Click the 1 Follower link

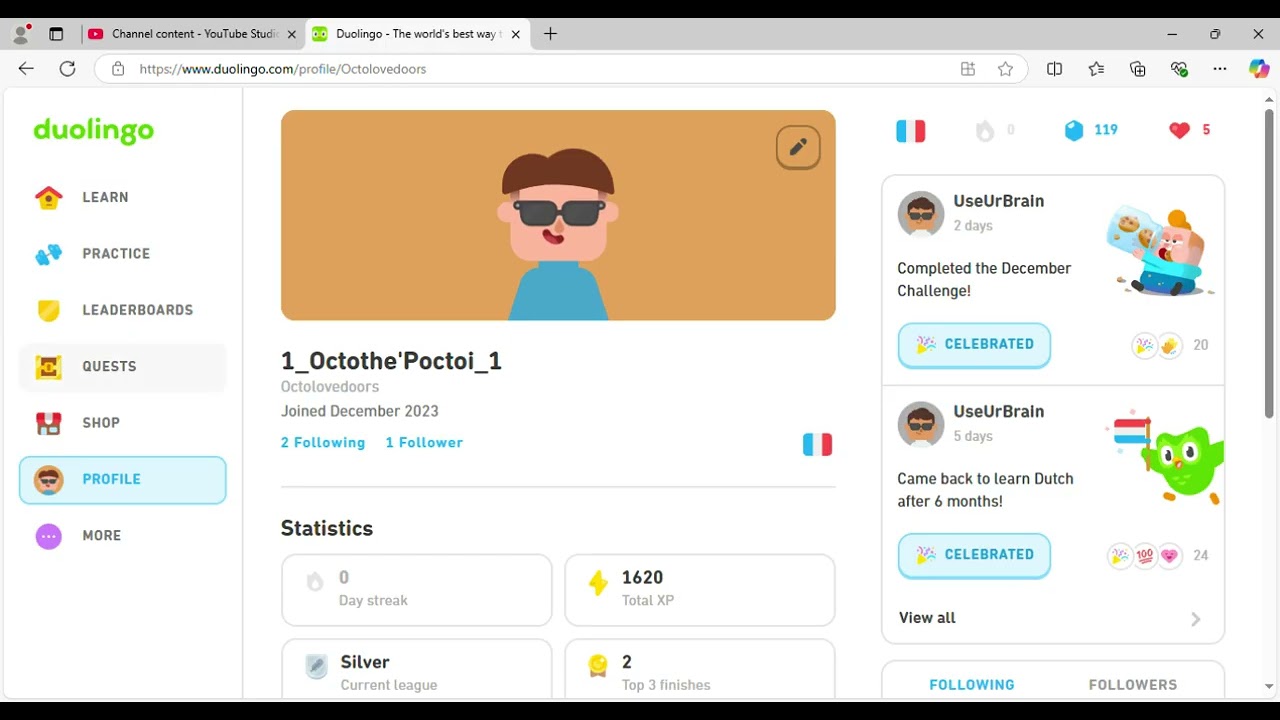[424, 442]
